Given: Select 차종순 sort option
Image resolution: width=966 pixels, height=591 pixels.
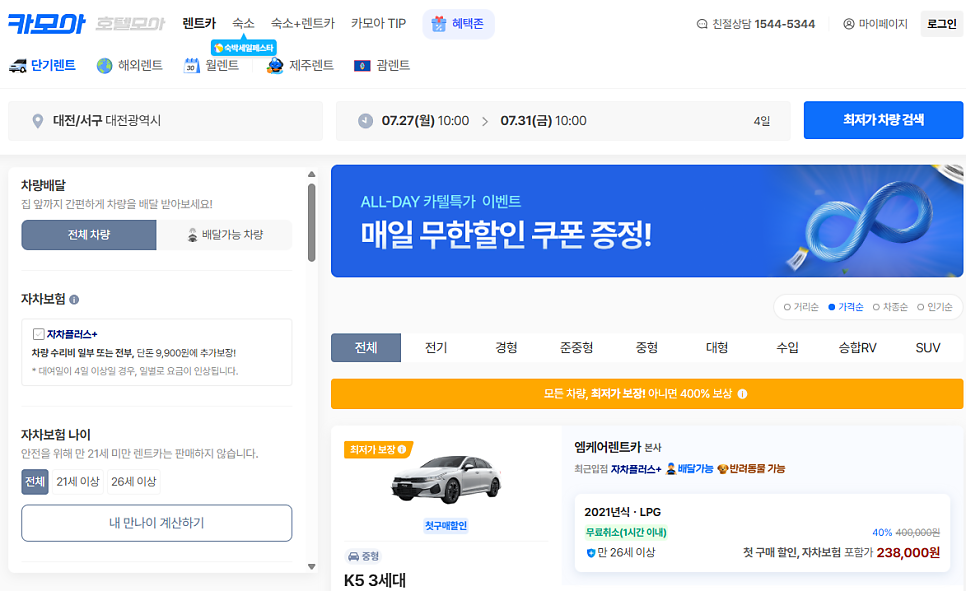Looking at the screenshot, I should pyautogui.click(x=890, y=307).
